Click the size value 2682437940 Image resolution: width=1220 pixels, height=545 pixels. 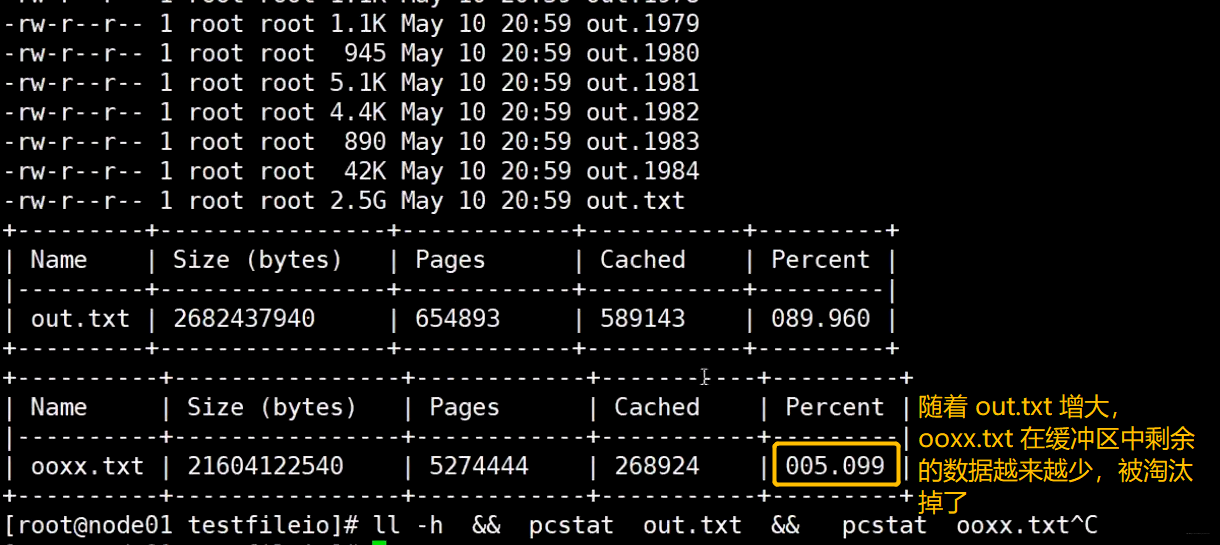click(244, 319)
